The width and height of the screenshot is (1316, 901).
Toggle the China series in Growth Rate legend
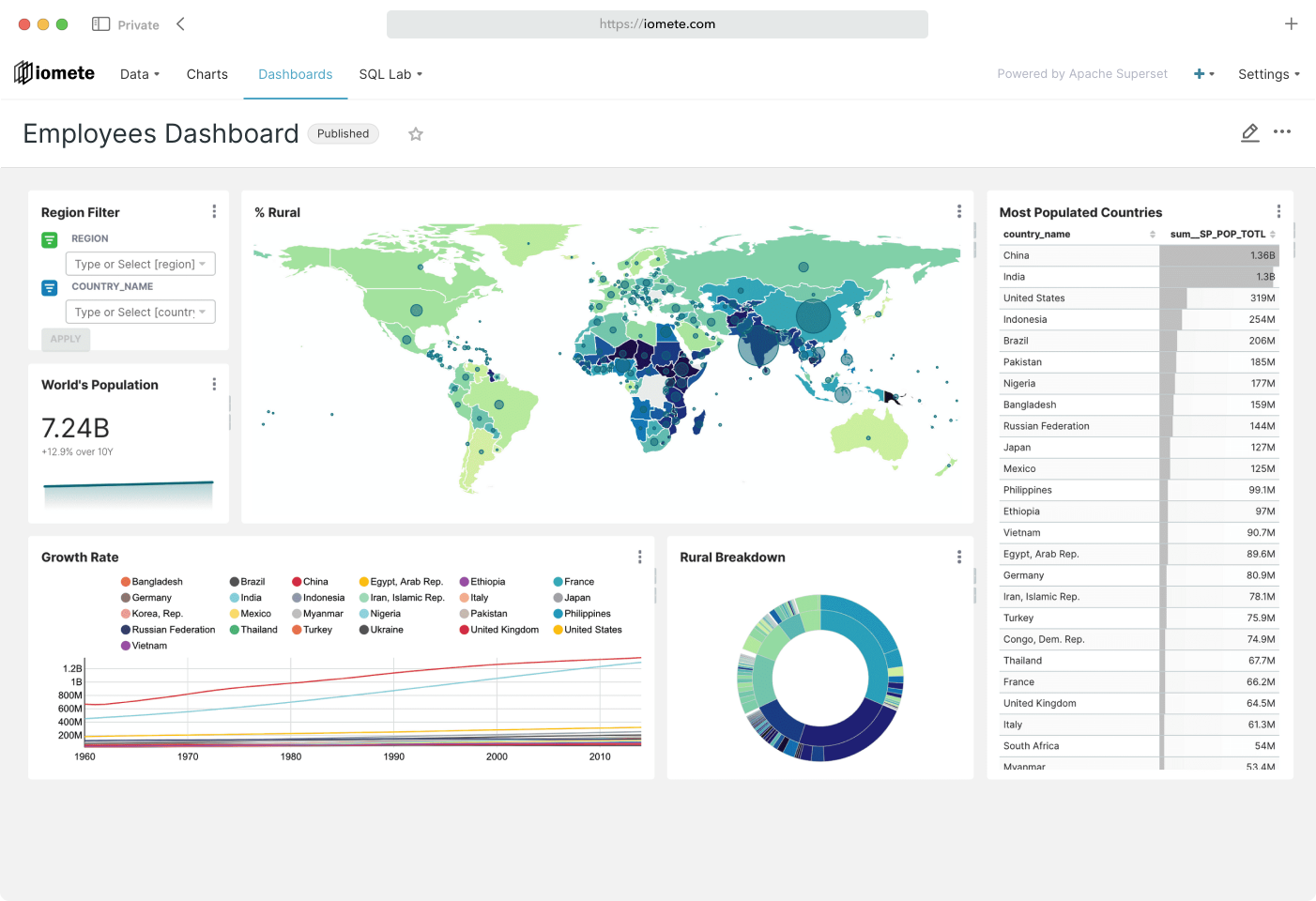click(315, 581)
